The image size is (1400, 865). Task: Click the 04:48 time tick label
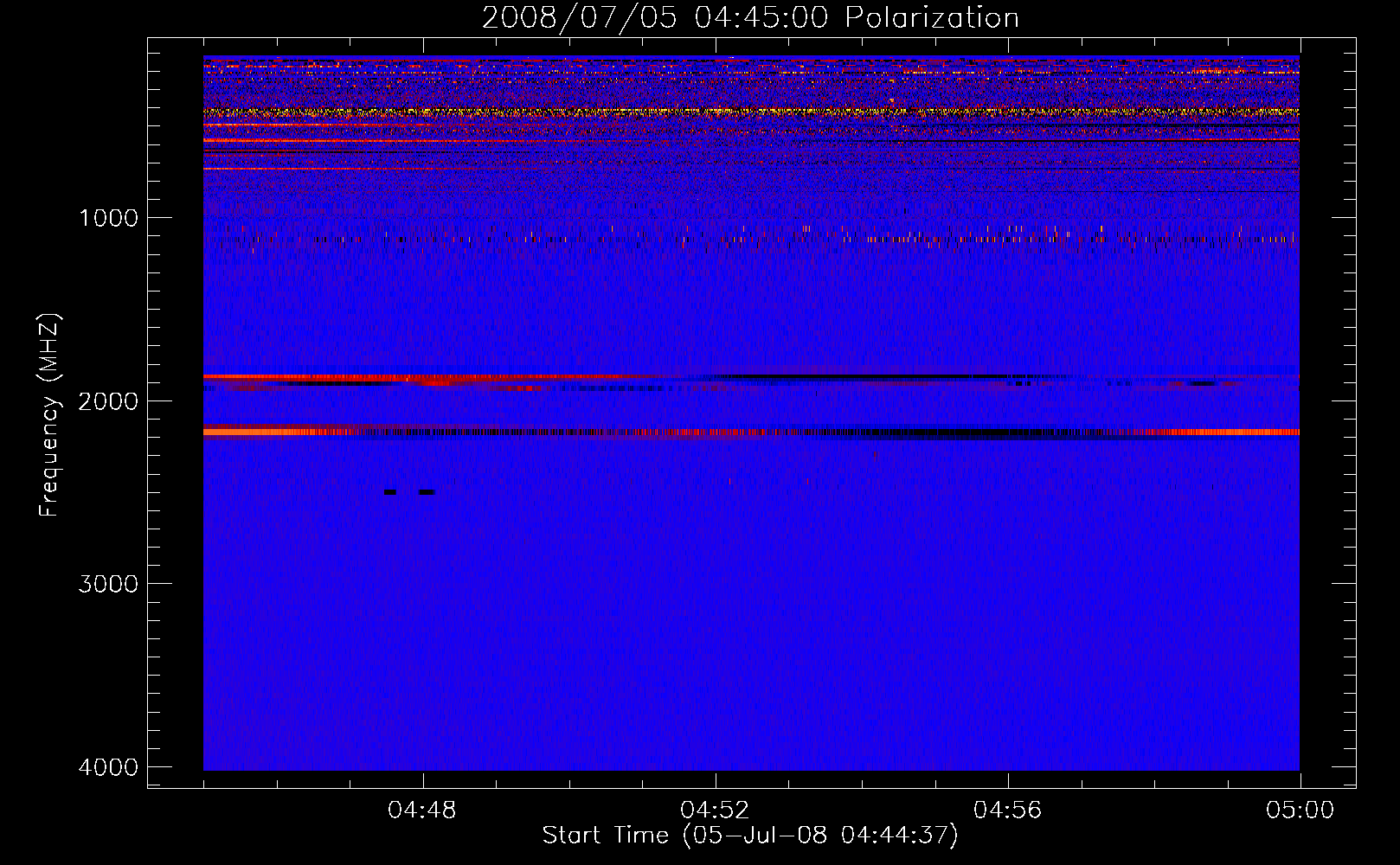pyautogui.click(x=422, y=811)
